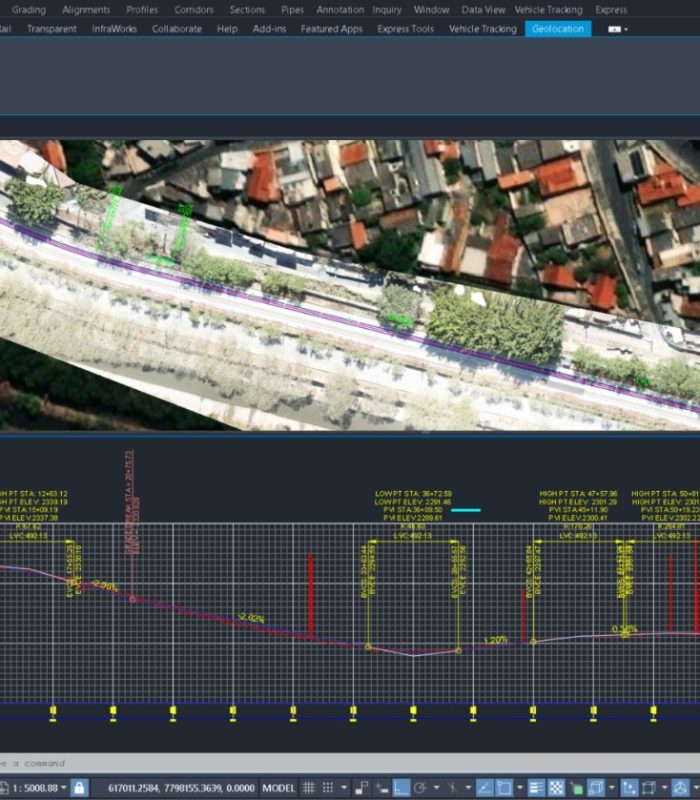The width and height of the screenshot is (700, 800).
Task: Toggle Ortho mode in status bar
Action: pyautogui.click(x=401, y=788)
